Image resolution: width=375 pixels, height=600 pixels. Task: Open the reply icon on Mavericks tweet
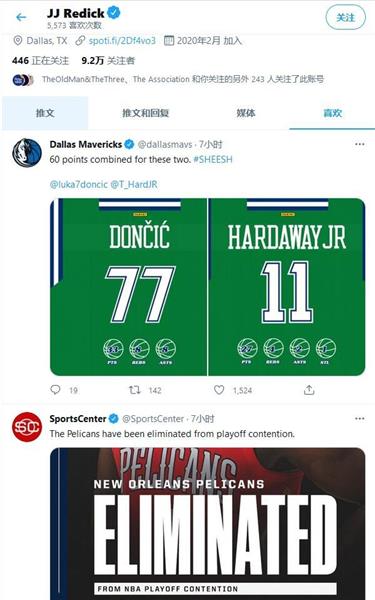[x=55, y=390]
